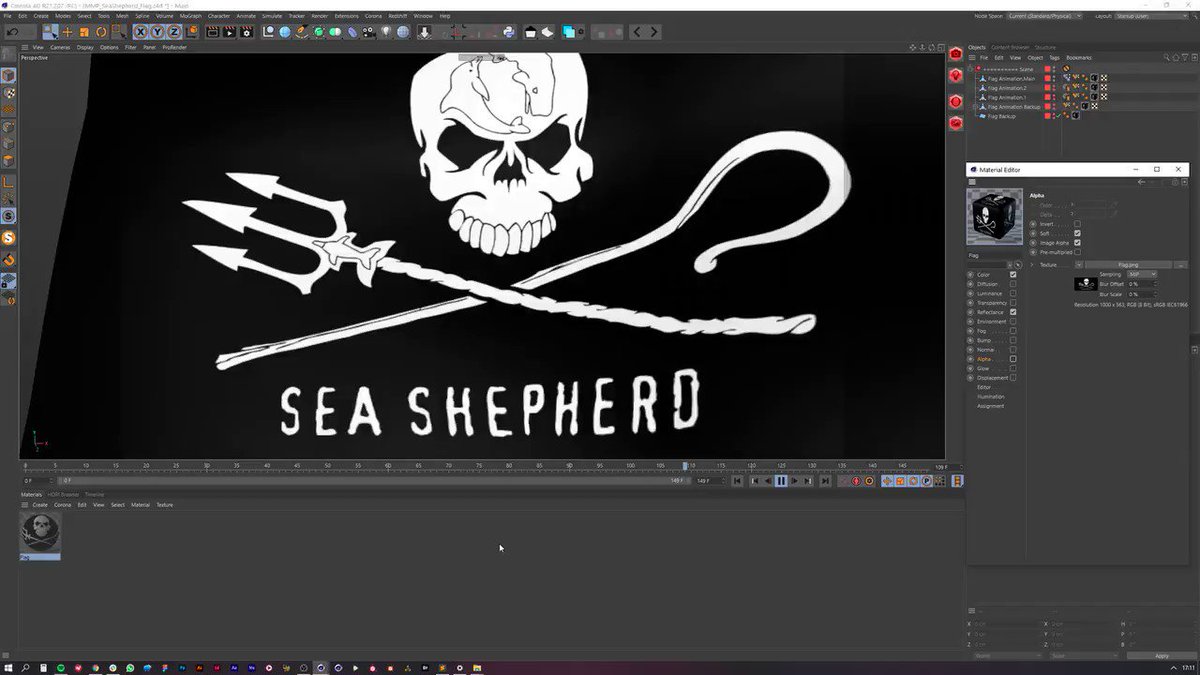Enable the Invert checkbox
The height and width of the screenshot is (675, 1200).
(1077, 224)
